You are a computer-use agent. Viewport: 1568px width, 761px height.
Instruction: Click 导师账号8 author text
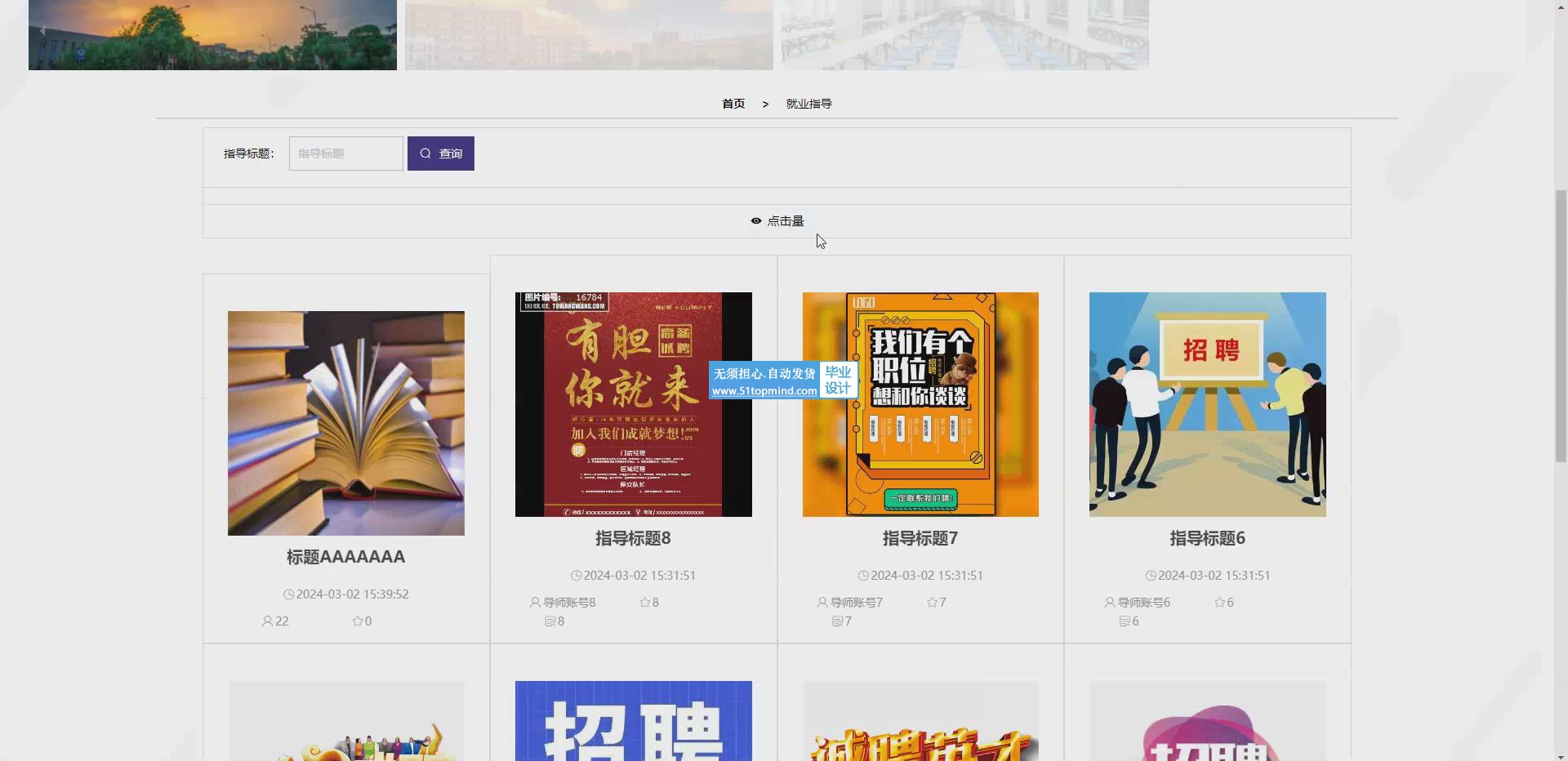[569, 603]
